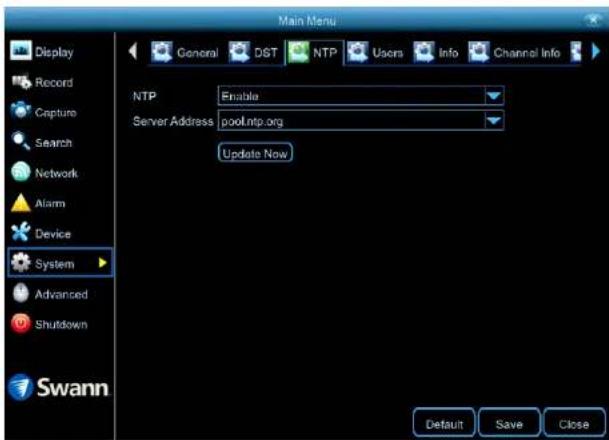Click the DST tab gear icon
The image size is (609, 440).
click(239, 52)
